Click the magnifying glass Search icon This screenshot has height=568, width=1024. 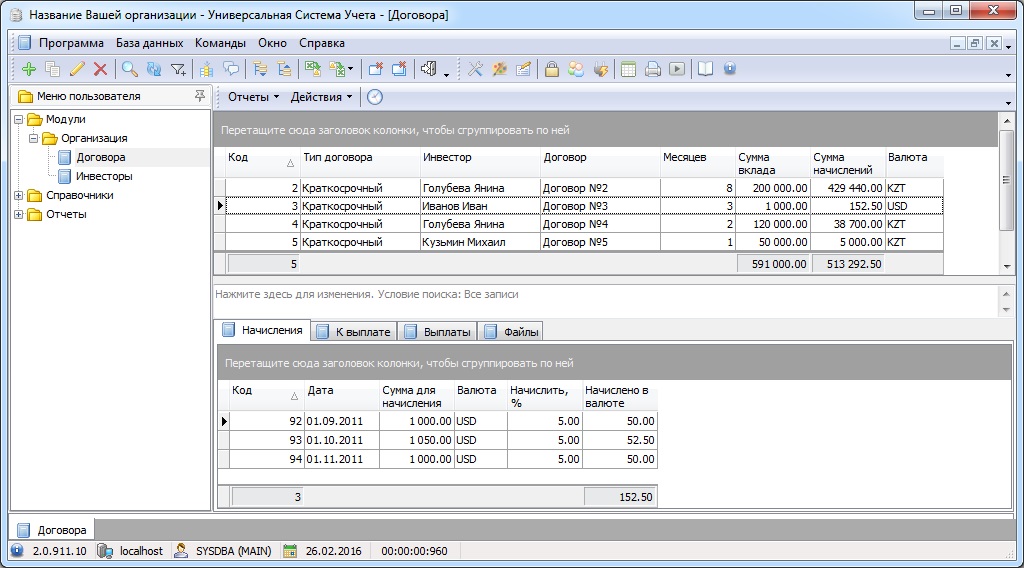click(x=130, y=69)
